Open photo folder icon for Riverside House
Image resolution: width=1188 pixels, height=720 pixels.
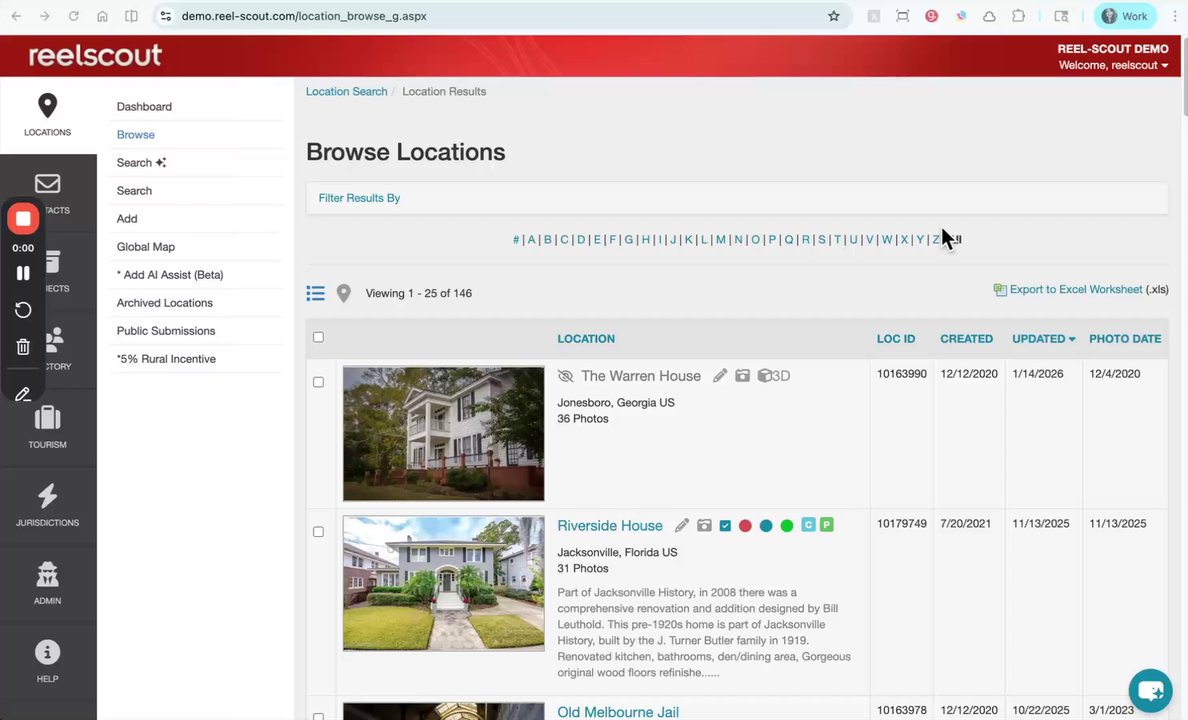click(705, 525)
